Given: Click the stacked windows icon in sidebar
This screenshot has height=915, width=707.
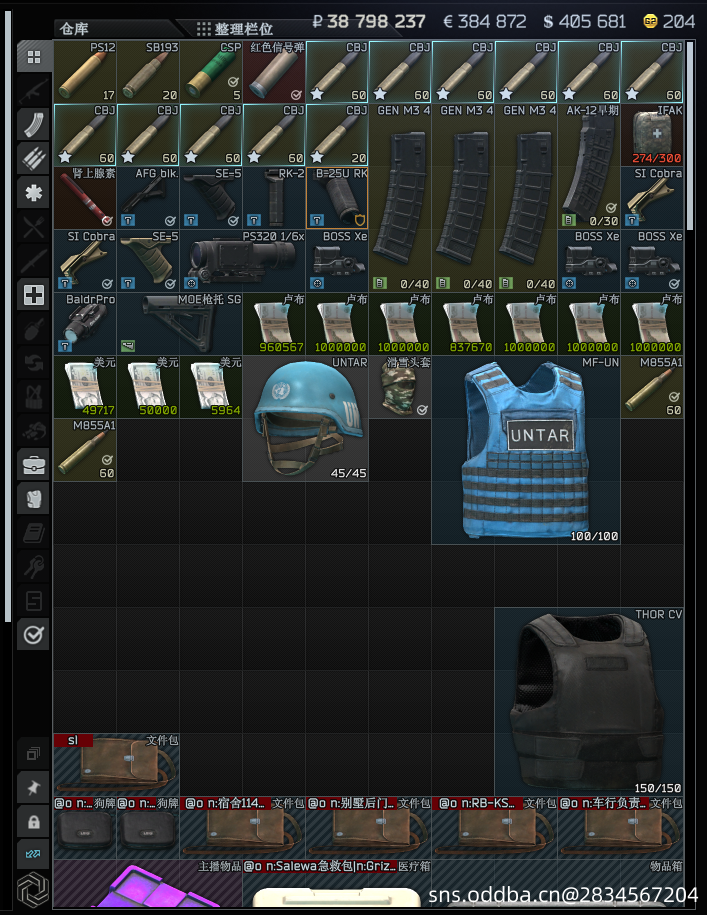Looking at the screenshot, I should coord(34,753).
